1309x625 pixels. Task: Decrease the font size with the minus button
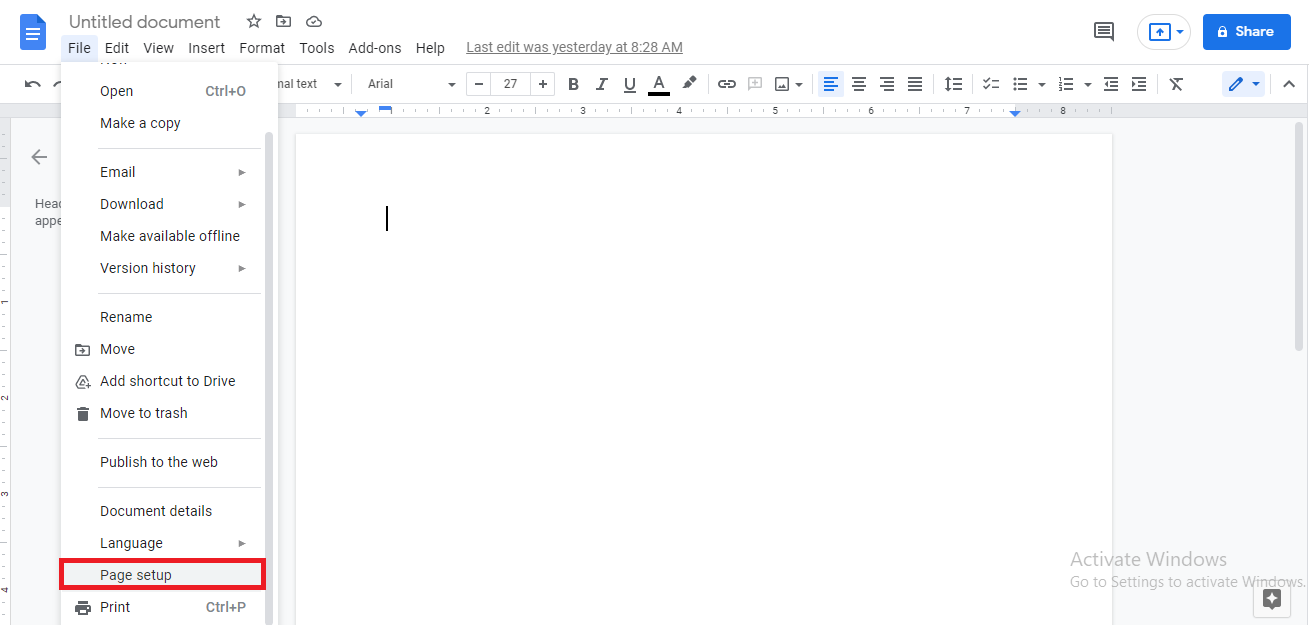[x=479, y=84]
